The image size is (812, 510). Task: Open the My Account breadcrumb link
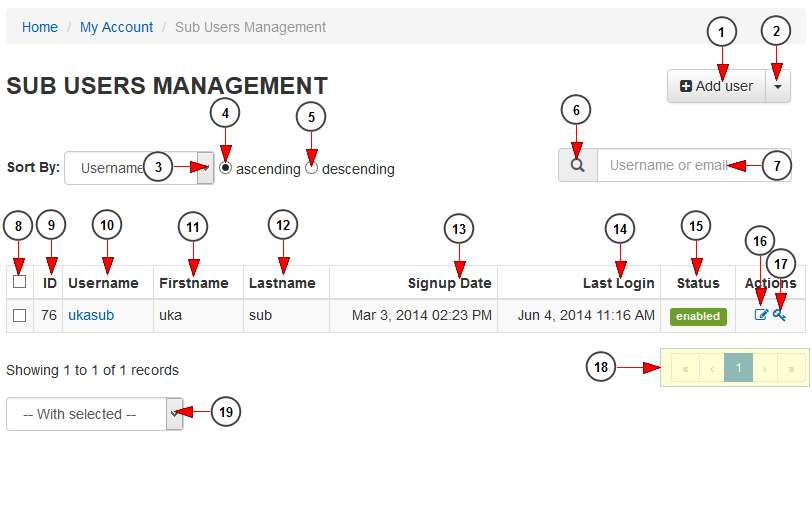coord(117,27)
